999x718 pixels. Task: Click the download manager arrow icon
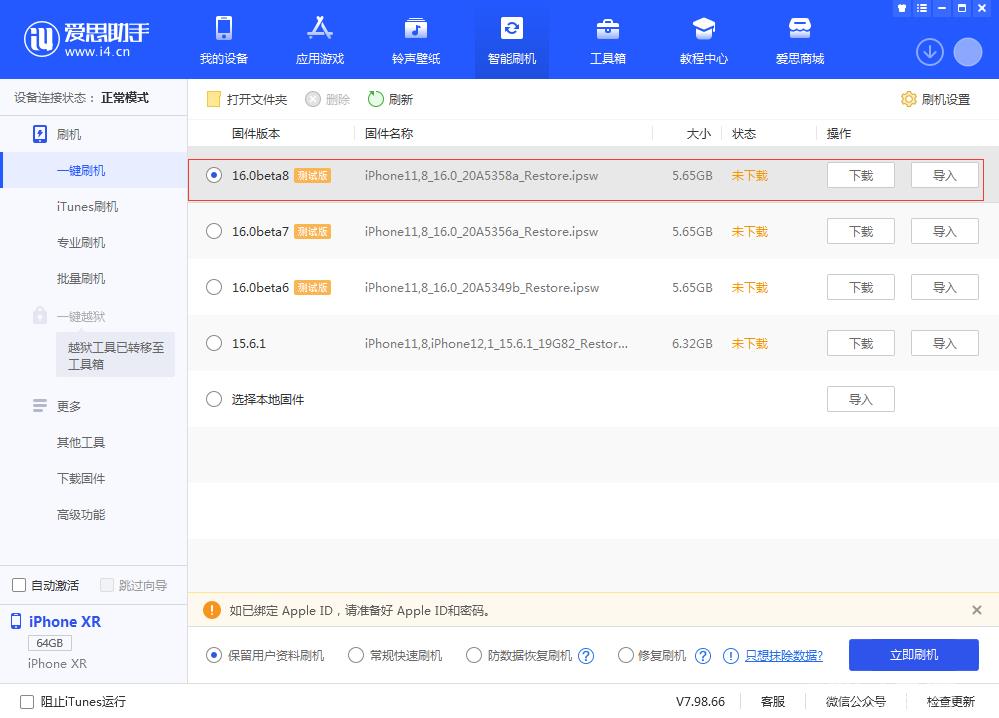coord(929,51)
